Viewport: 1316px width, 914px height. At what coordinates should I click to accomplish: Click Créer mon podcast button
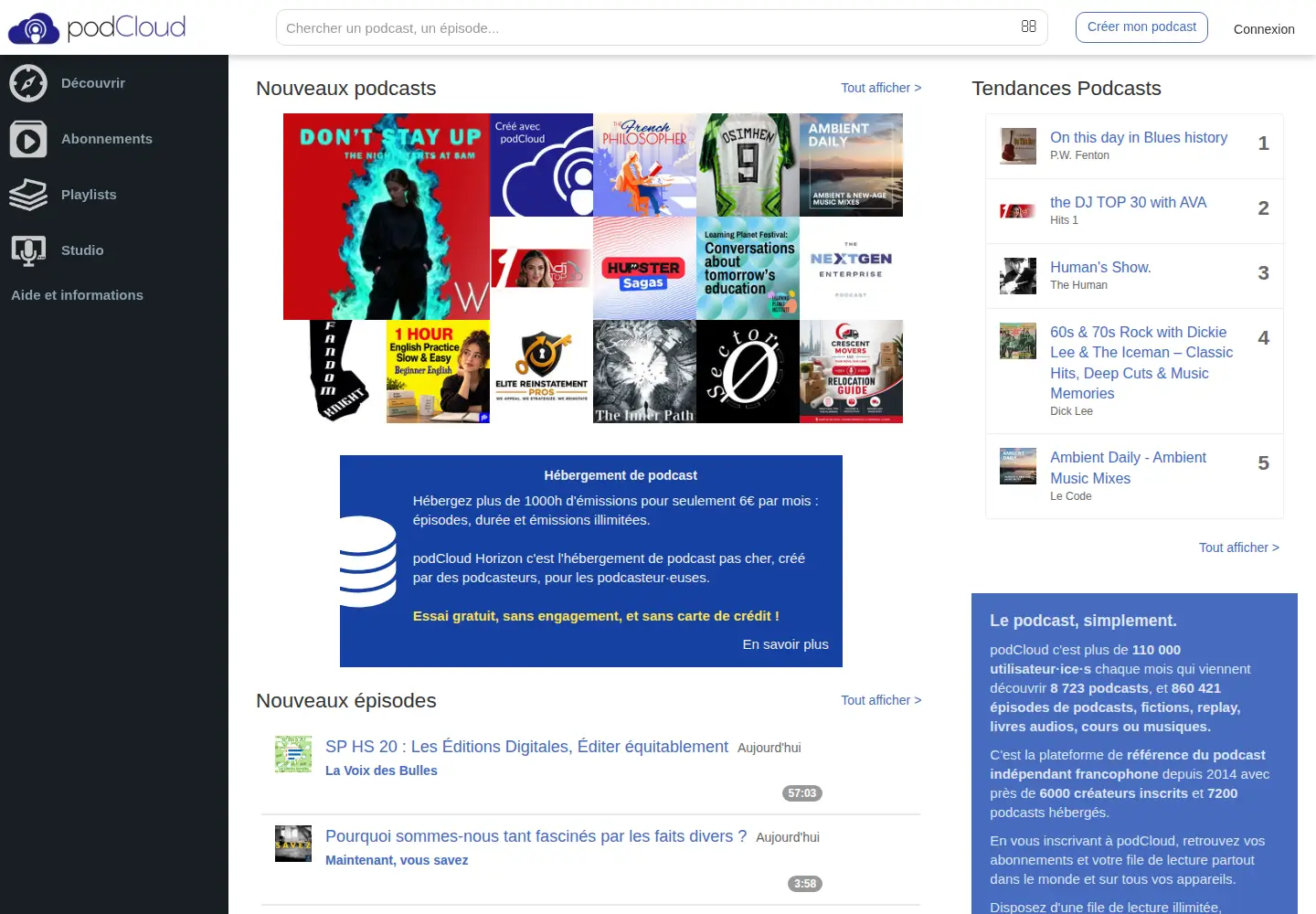pos(1141,27)
